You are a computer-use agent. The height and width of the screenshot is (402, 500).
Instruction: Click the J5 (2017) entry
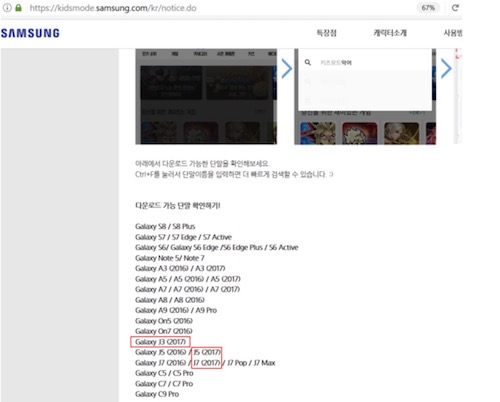pyautogui.click(x=207, y=352)
